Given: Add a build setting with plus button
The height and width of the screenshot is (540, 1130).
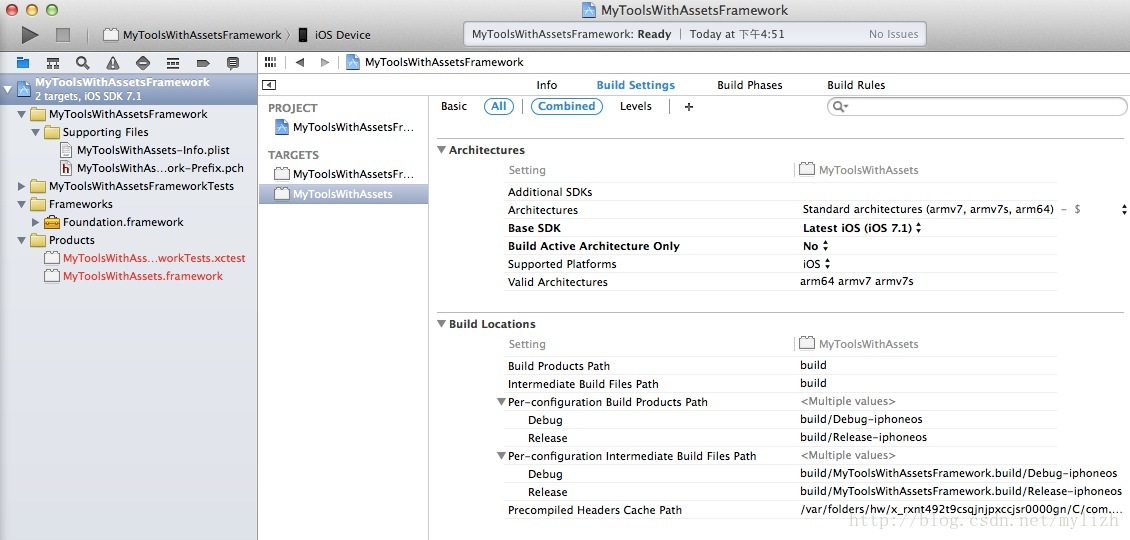Looking at the screenshot, I should pyautogui.click(x=689, y=107).
